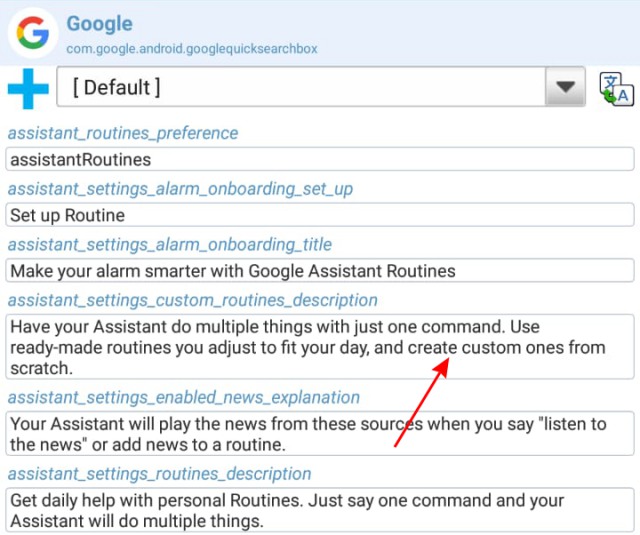
Task: Expand the [ Default ] language dropdown arrow
Action: (x=565, y=87)
